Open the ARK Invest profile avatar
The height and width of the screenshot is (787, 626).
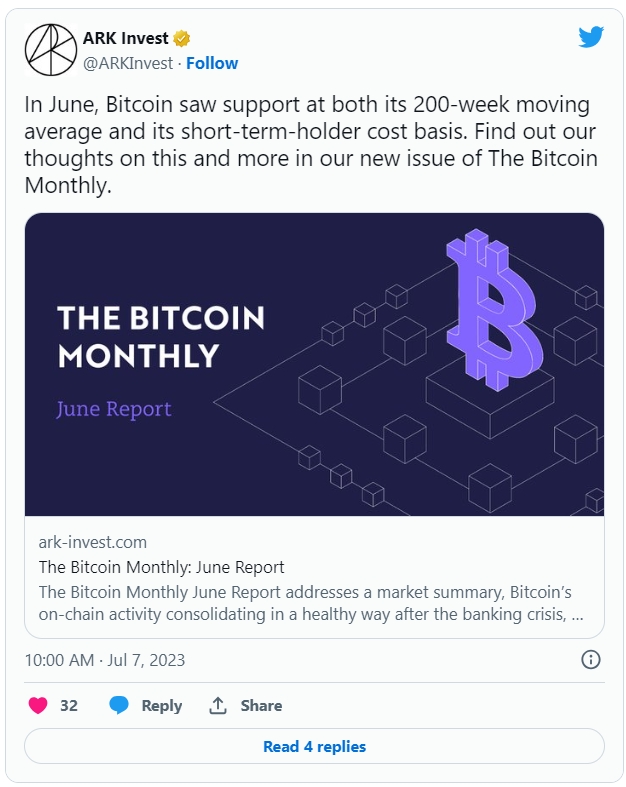[x=50, y=50]
